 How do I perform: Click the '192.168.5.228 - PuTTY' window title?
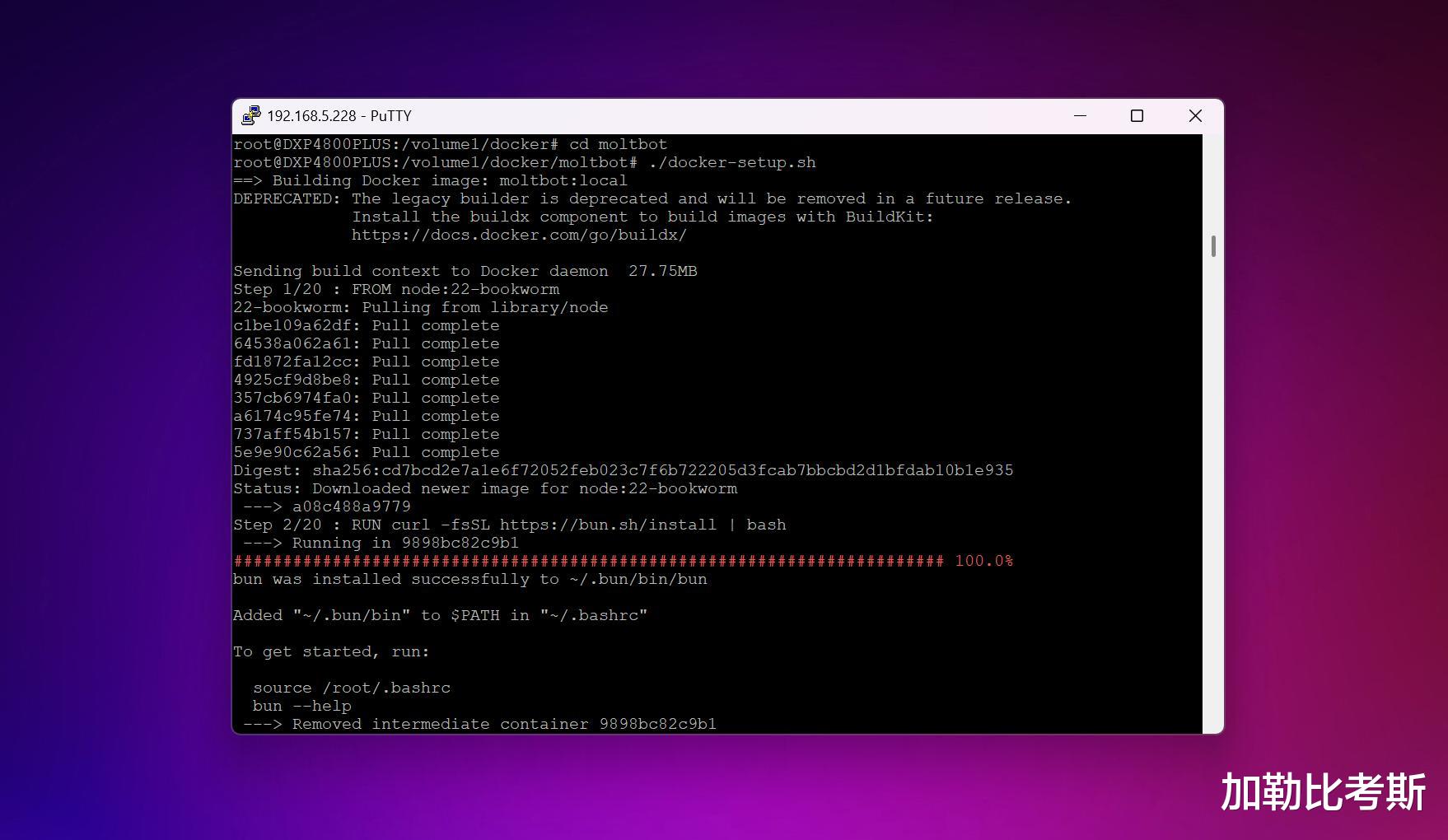click(x=339, y=116)
